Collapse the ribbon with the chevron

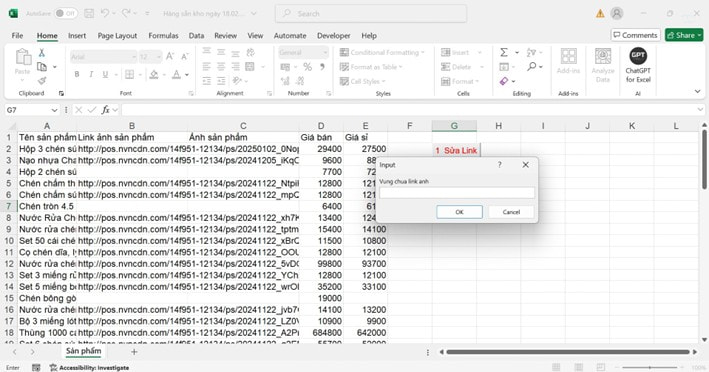pos(697,91)
